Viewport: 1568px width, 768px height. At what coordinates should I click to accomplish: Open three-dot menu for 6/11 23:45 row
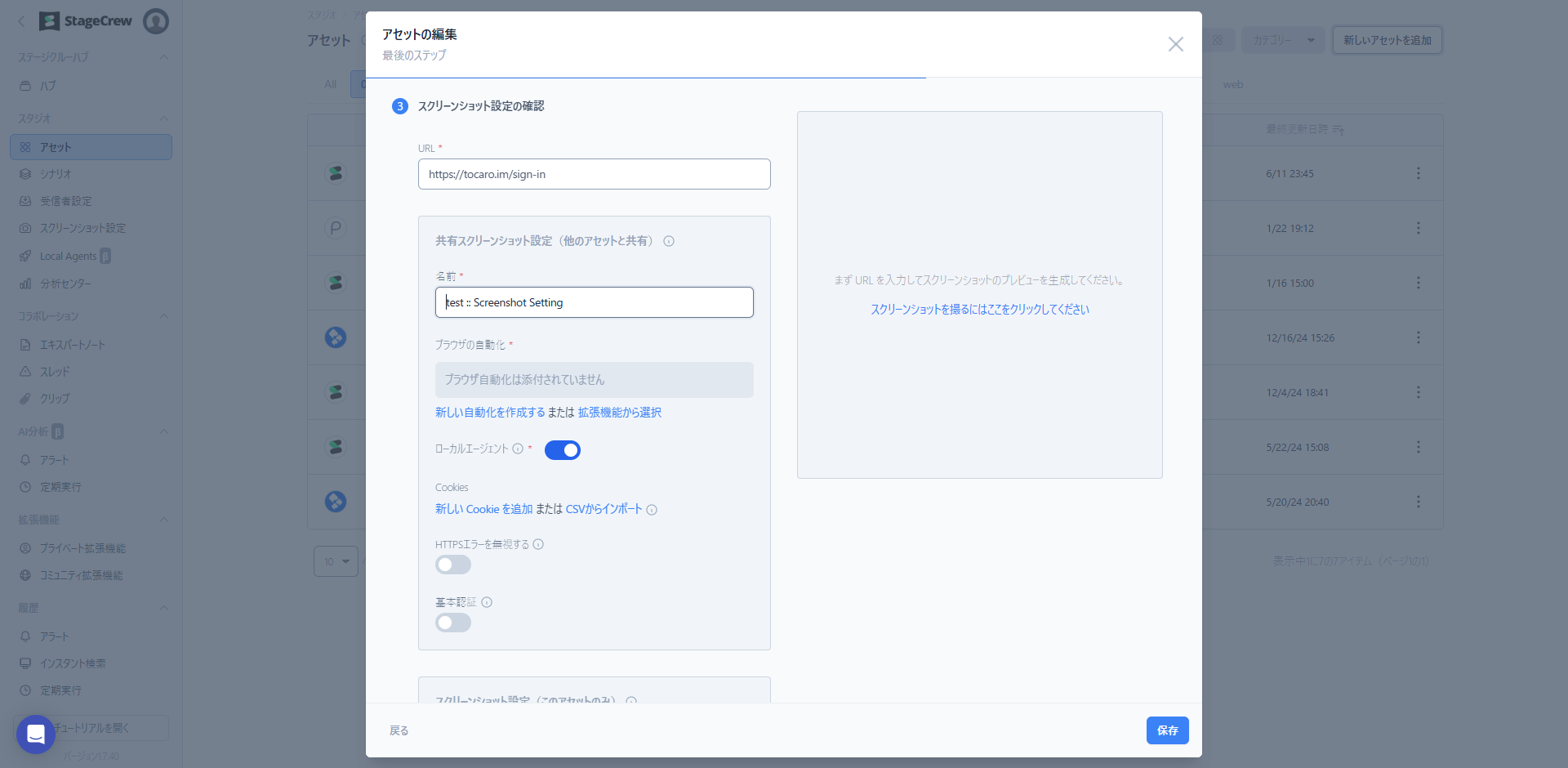coord(1418,173)
